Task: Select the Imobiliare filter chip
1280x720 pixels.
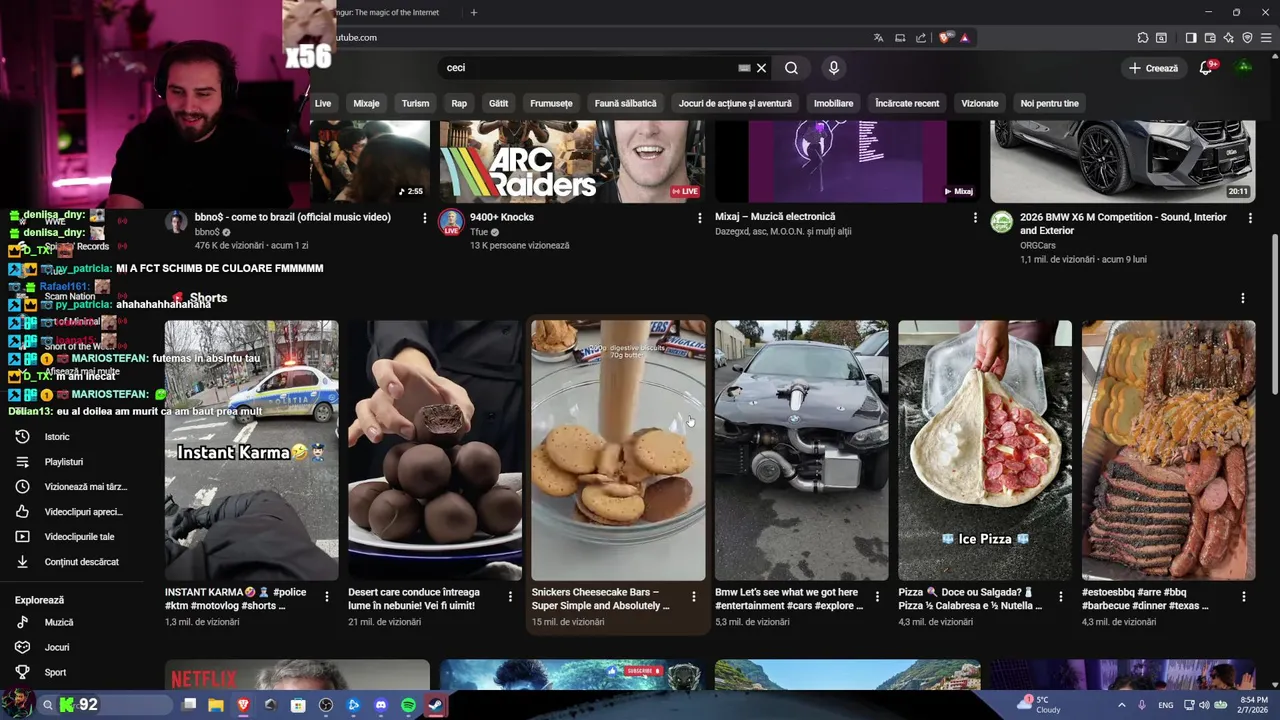Action: point(833,103)
